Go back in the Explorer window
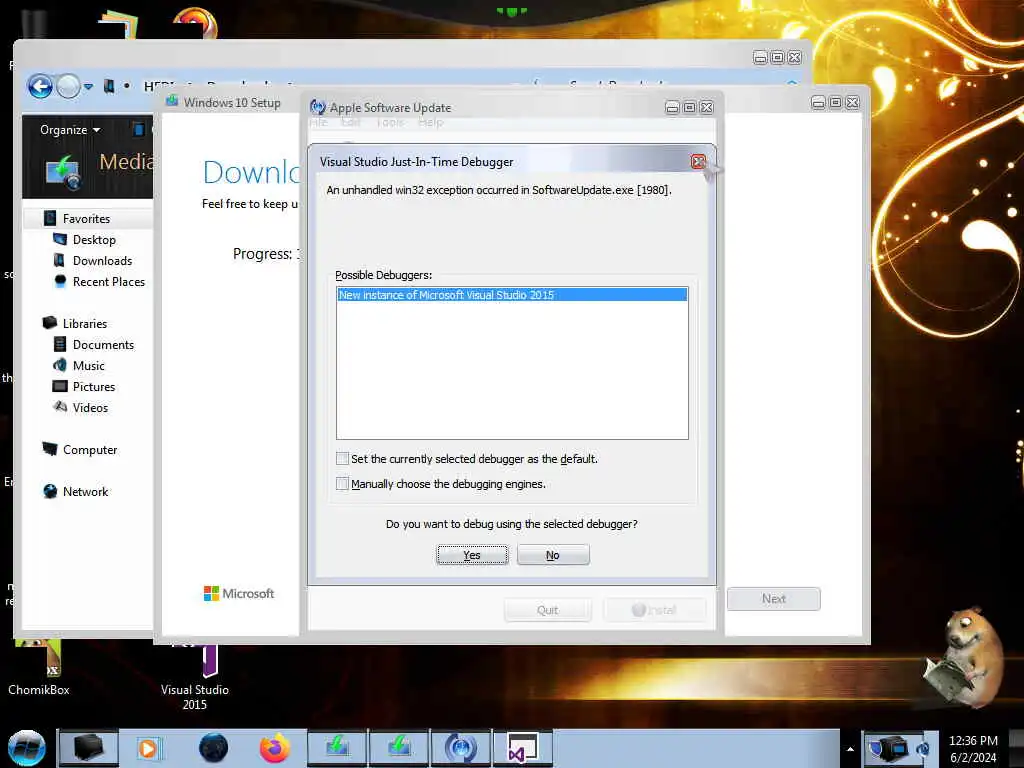 (x=40, y=86)
